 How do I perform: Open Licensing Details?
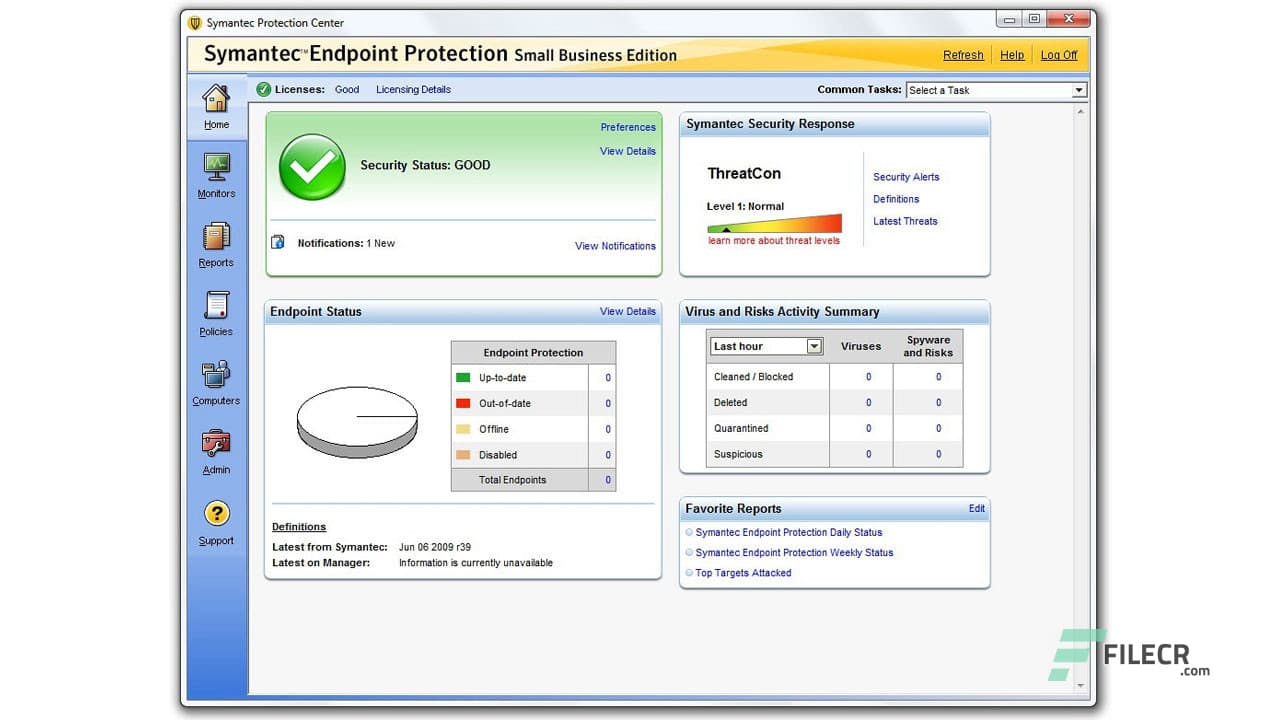tap(413, 89)
